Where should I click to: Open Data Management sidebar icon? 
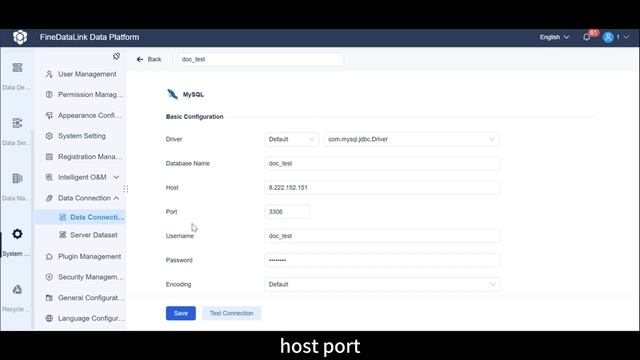(x=17, y=178)
